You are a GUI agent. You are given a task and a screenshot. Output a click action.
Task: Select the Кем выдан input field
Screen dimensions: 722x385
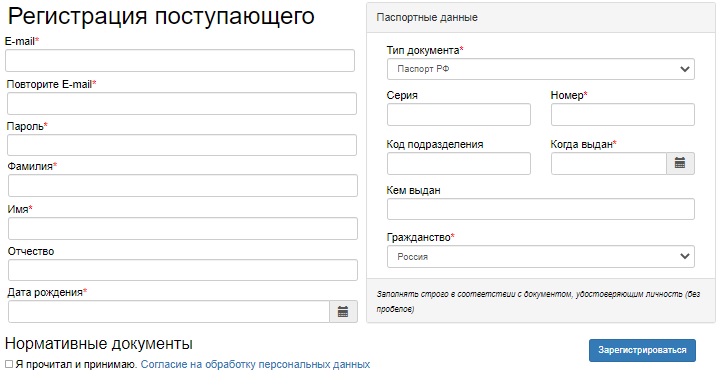541,209
